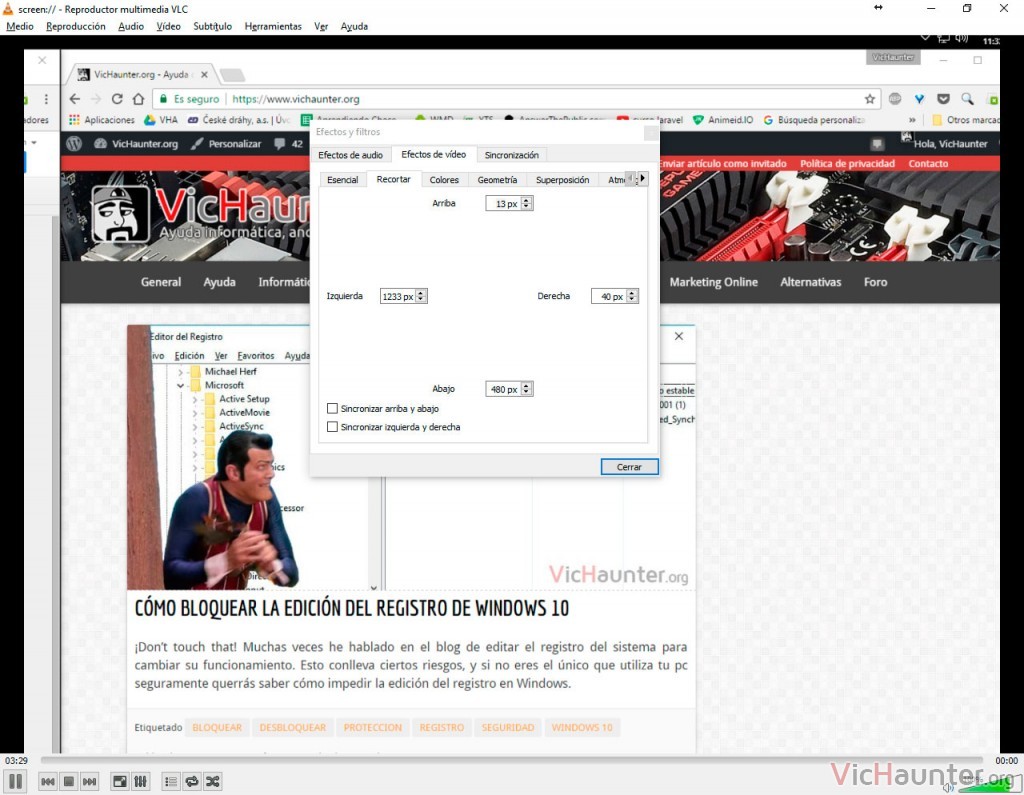The height and width of the screenshot is (795, 1024).
Task: Stop playback with the square button
Action: pyautogui.click(x=69, y=781)
